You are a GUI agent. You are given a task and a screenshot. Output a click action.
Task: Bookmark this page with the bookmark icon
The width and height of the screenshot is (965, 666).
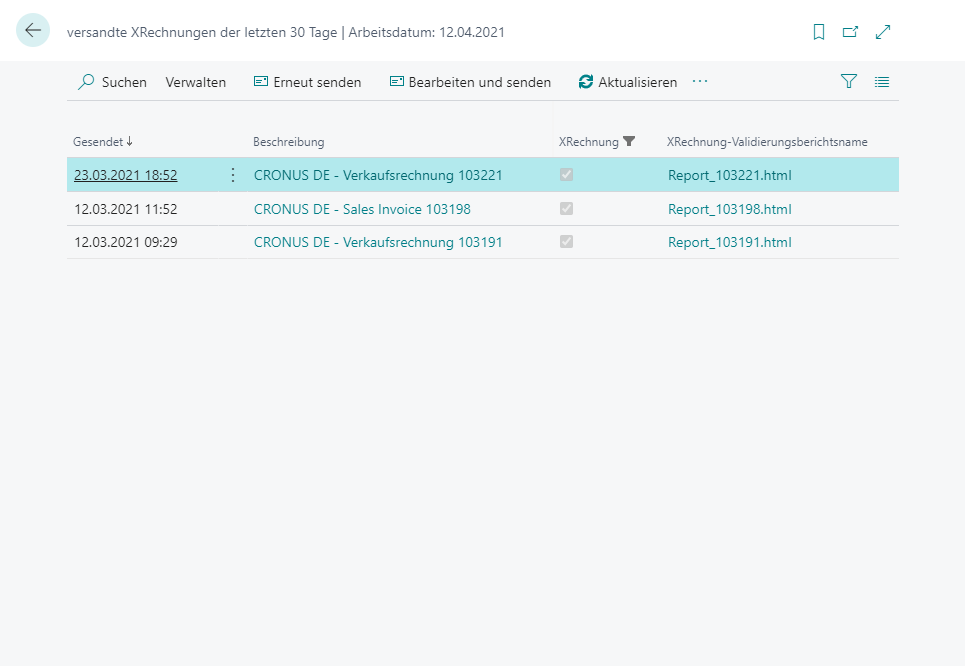(x=819, y=32)
